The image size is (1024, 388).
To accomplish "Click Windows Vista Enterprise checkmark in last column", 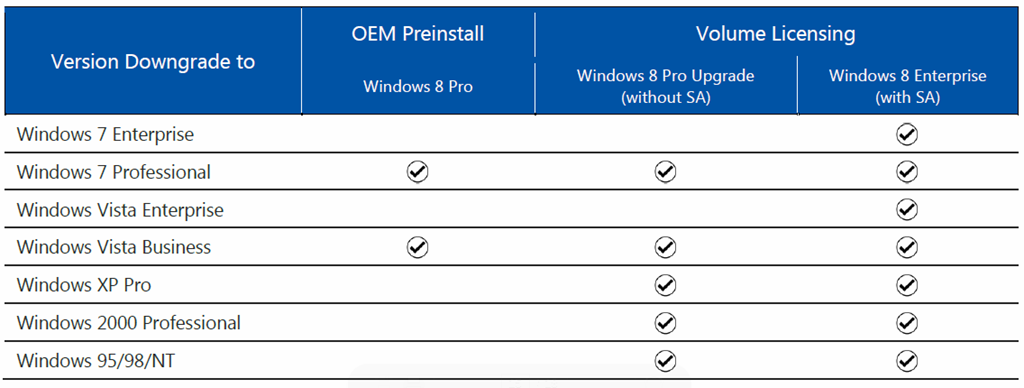I will coord(907,210).
